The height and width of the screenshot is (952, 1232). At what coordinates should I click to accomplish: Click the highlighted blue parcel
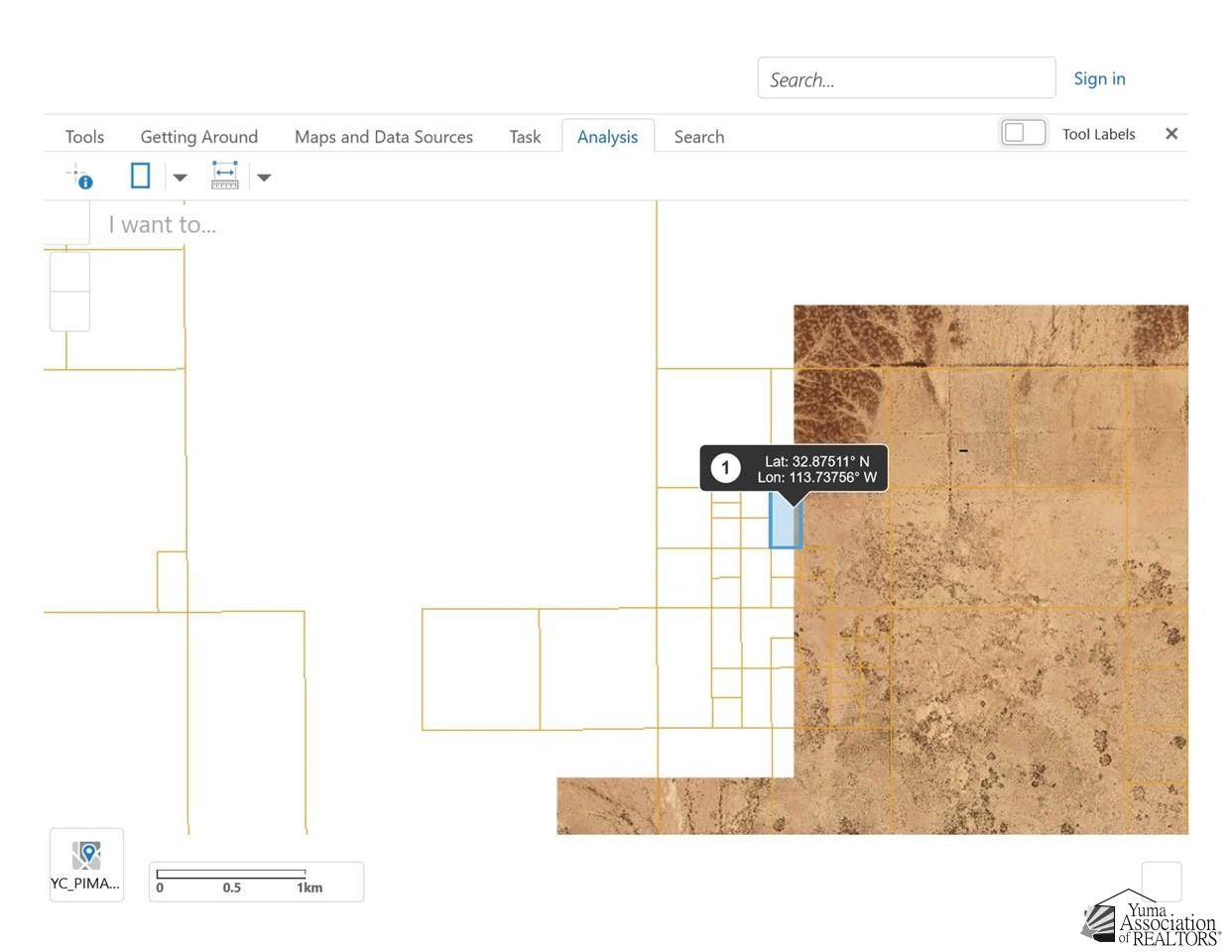point(784,528)
